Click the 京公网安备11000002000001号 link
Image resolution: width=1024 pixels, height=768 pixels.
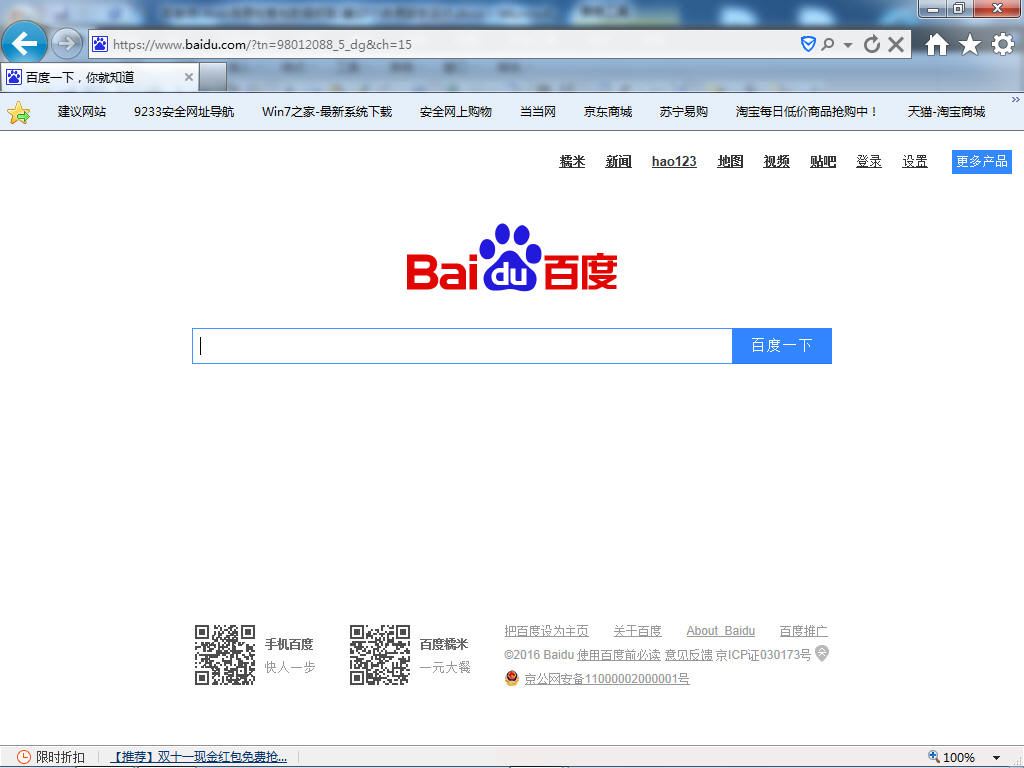click(607, 679)
